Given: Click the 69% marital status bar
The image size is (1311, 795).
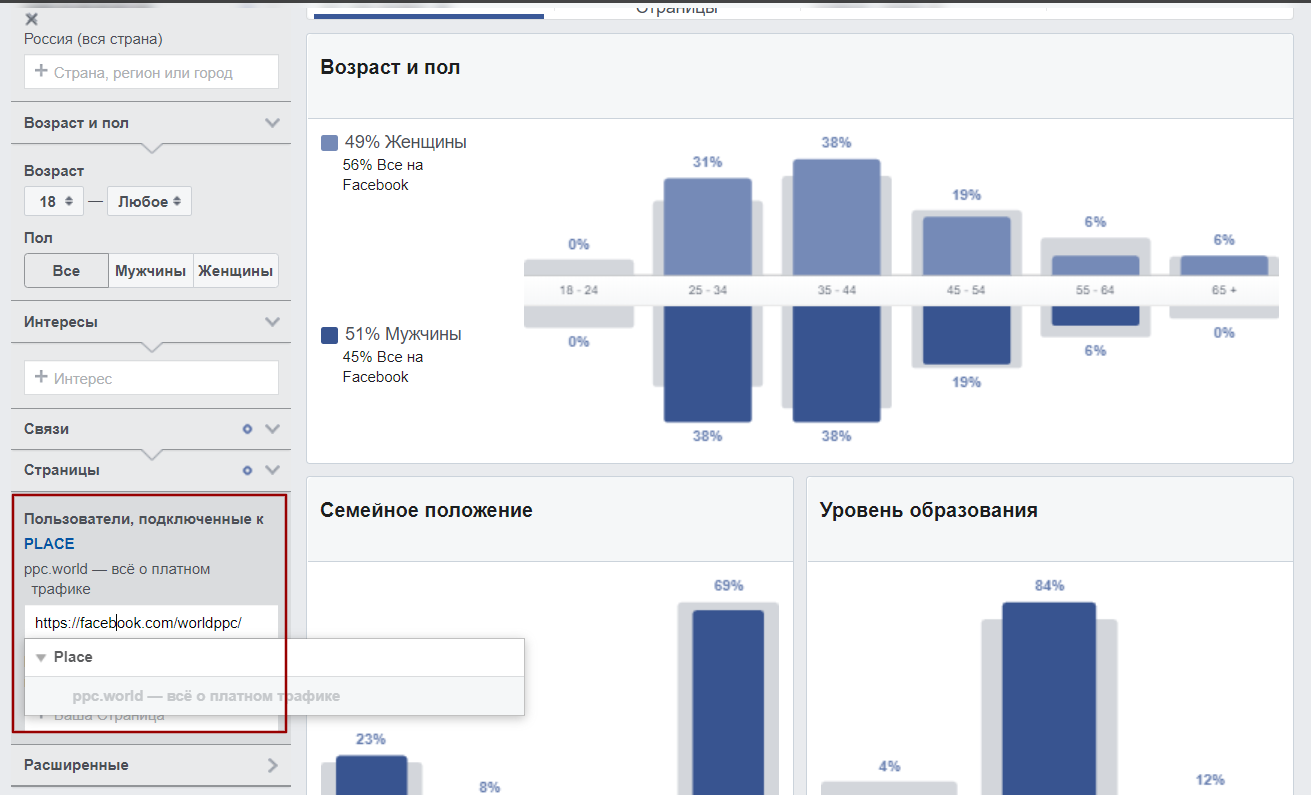Looking at the screenshot, I should (727, 702).
